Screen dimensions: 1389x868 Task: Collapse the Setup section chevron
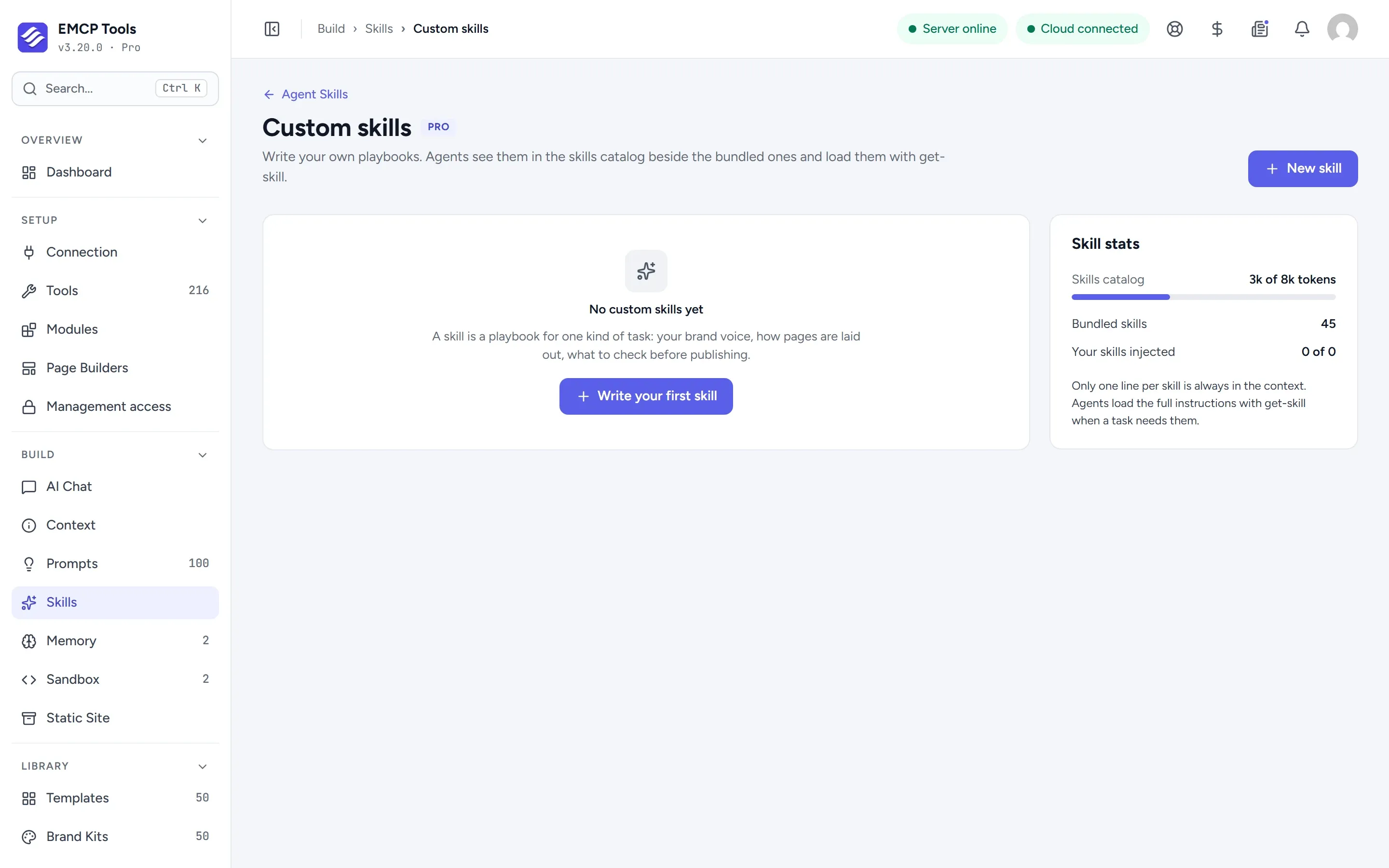[x=203, y=220]
